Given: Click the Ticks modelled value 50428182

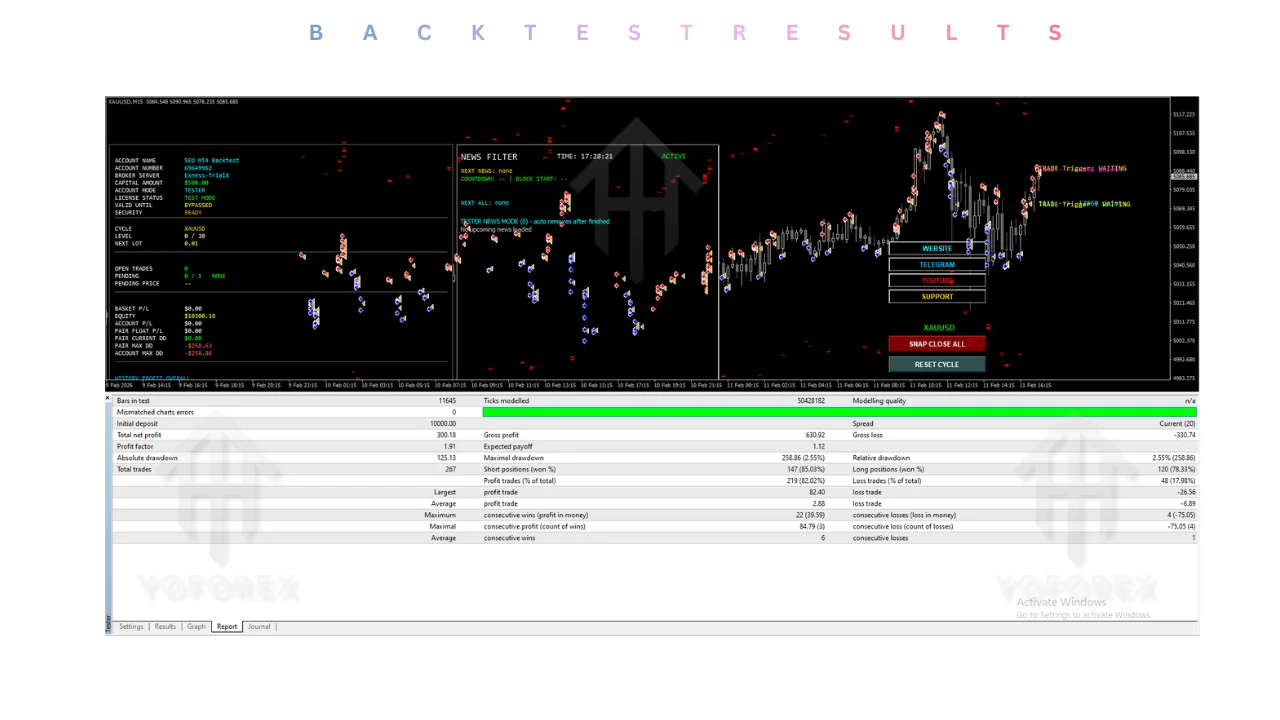Looking at the screenshot, I should pyautogui.click(x=811, y=401).
